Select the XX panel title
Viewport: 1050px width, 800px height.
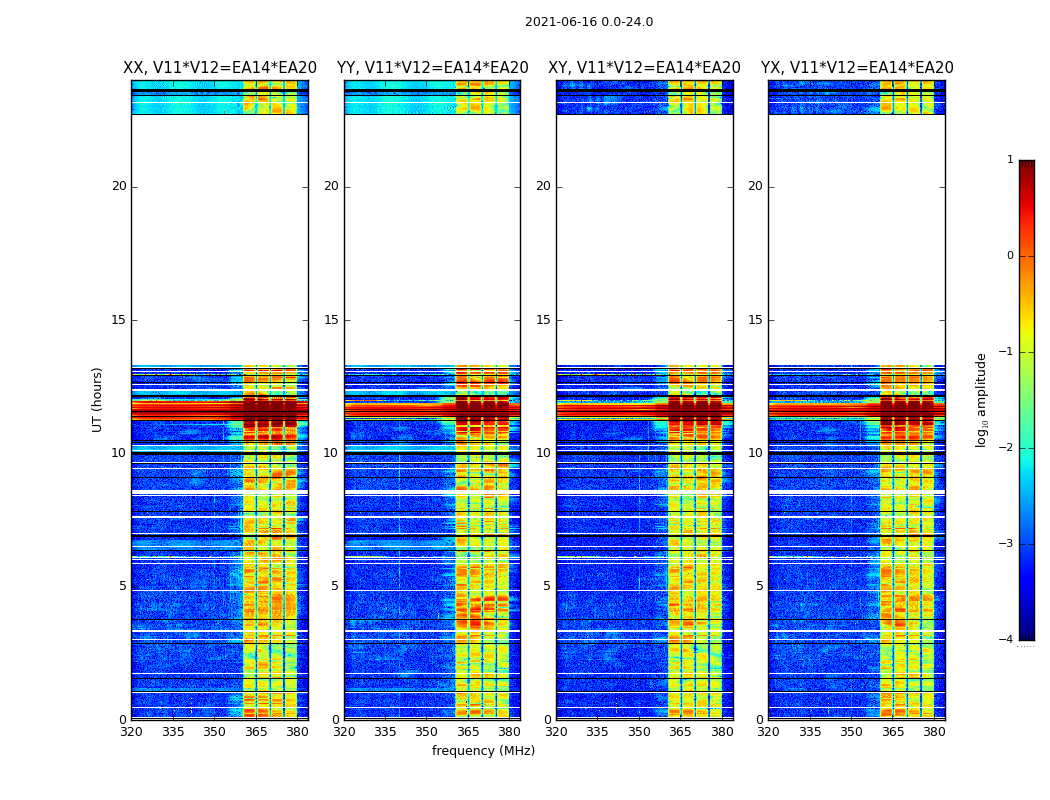coord(220,68)
